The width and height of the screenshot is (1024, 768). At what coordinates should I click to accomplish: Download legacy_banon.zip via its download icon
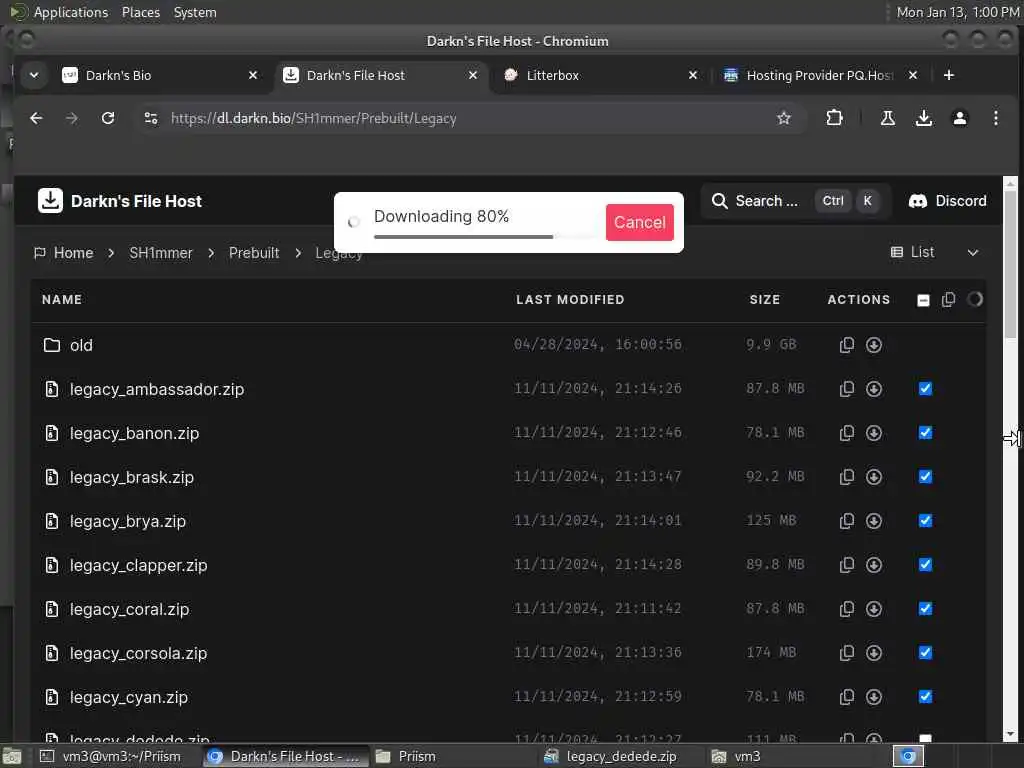(x=874, y=433)
